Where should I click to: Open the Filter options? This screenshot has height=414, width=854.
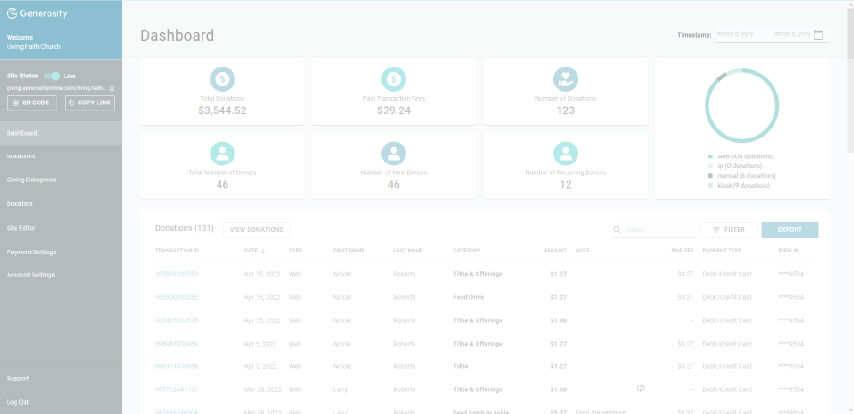(x=728, y=229)
